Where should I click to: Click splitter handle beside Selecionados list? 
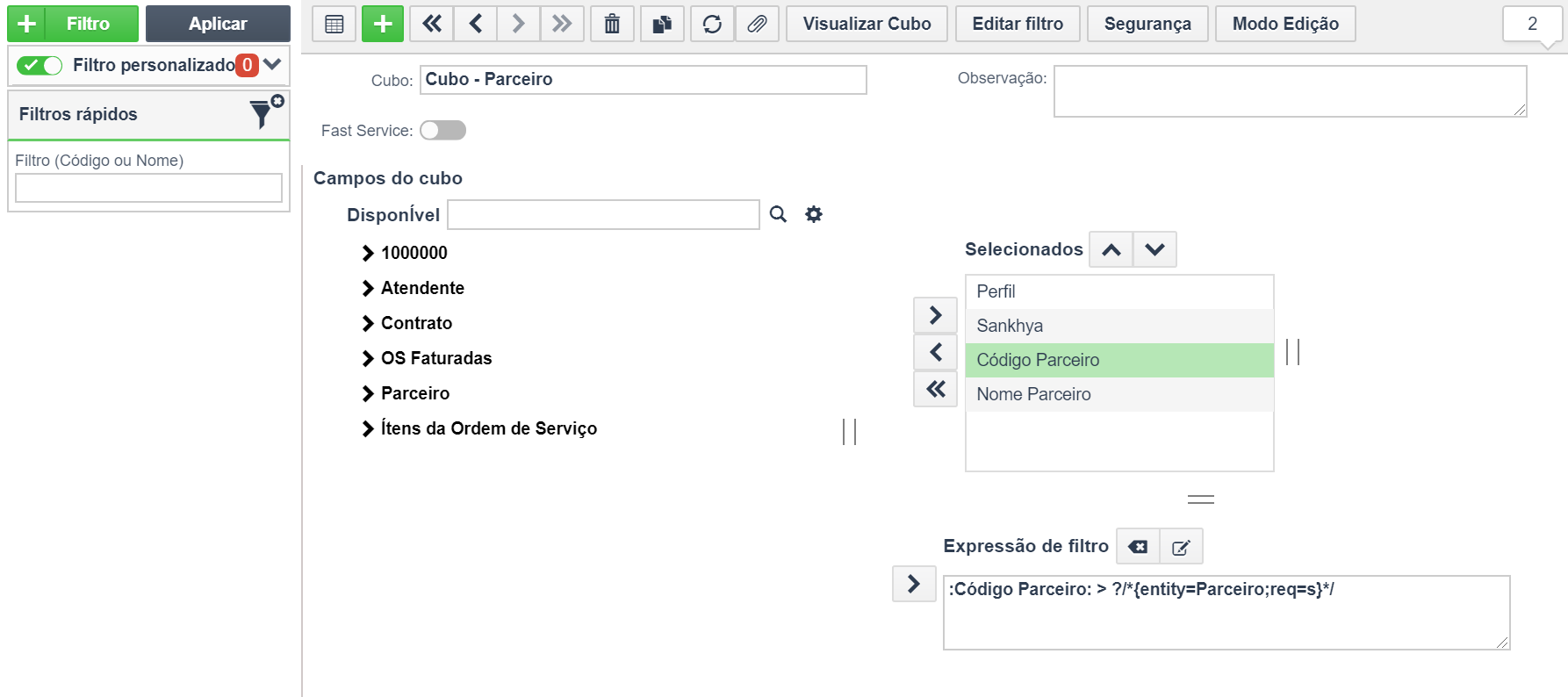[x=1292, y=352]
